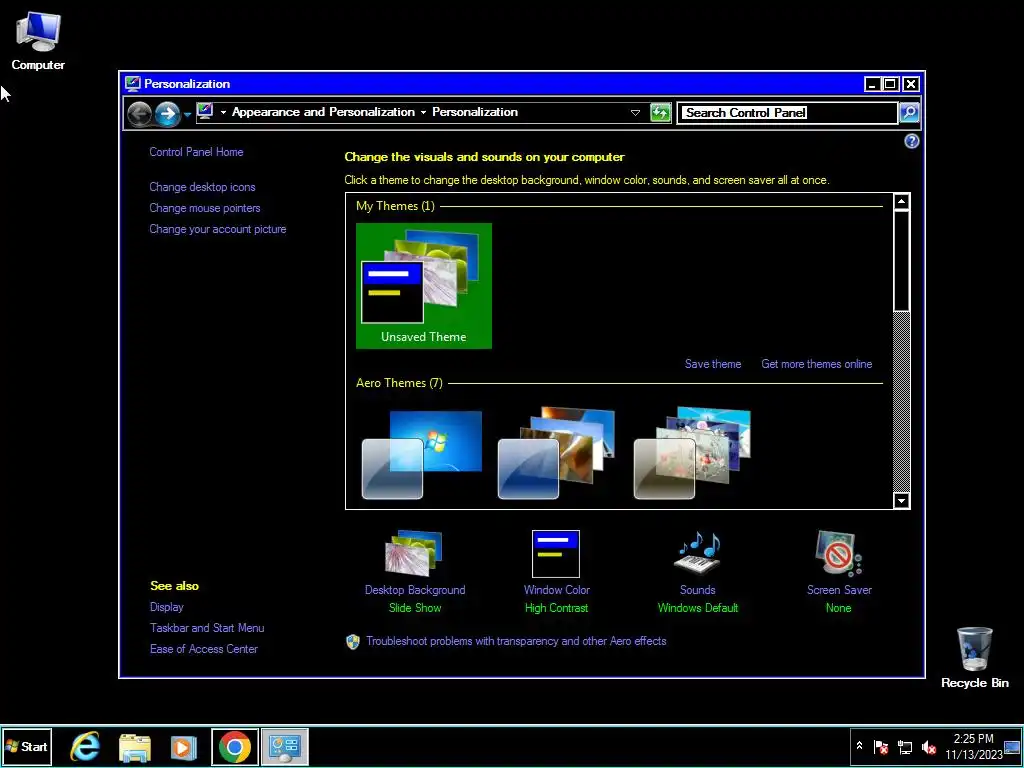Switch to Google Chrome on taskbar
1024x768 pixels.
[x=234, y=746]
